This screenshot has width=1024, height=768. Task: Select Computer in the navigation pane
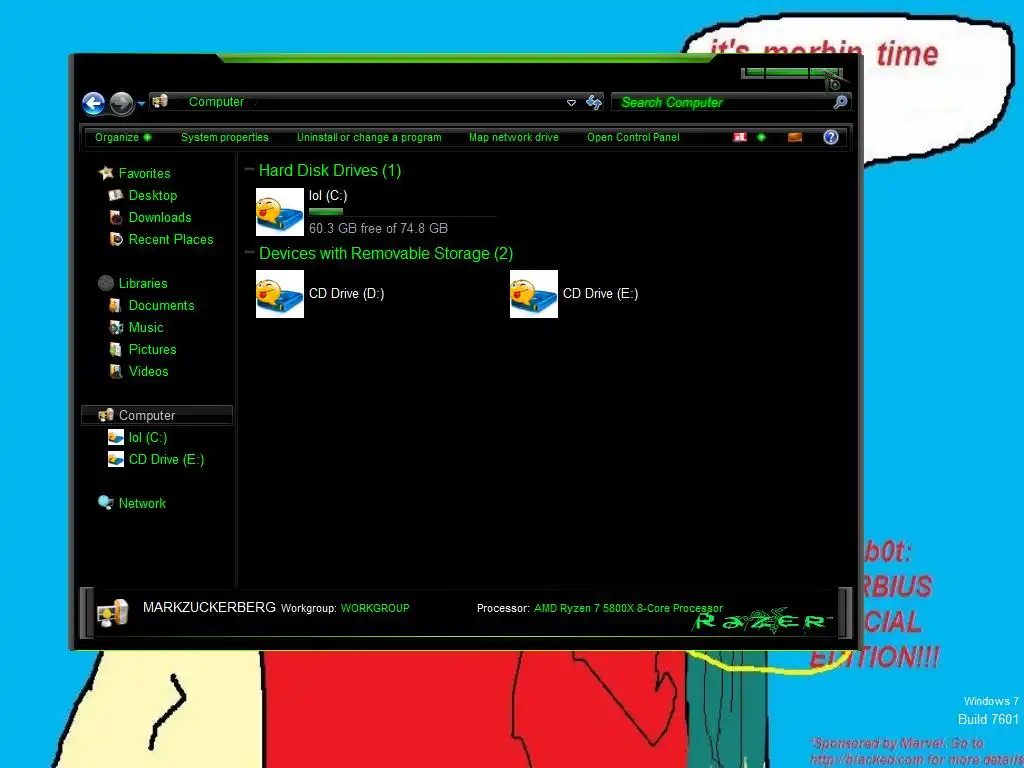(x=157, y=415)
